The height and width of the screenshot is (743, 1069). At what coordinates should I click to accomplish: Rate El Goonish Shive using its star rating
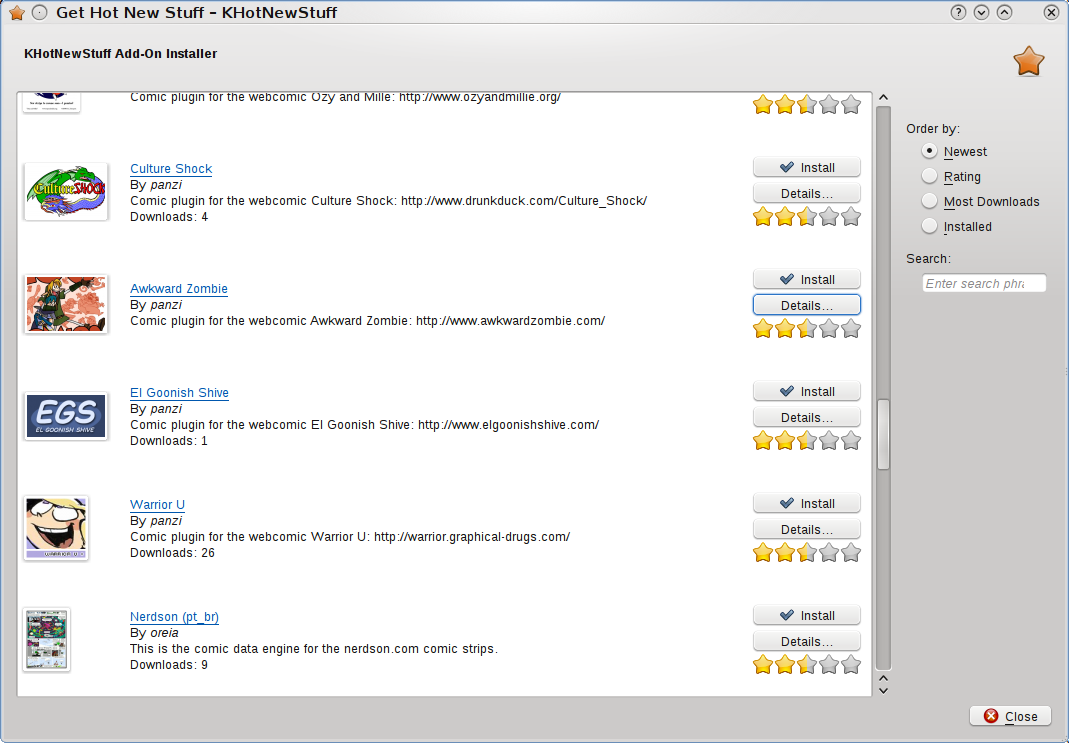click(807, 441)
